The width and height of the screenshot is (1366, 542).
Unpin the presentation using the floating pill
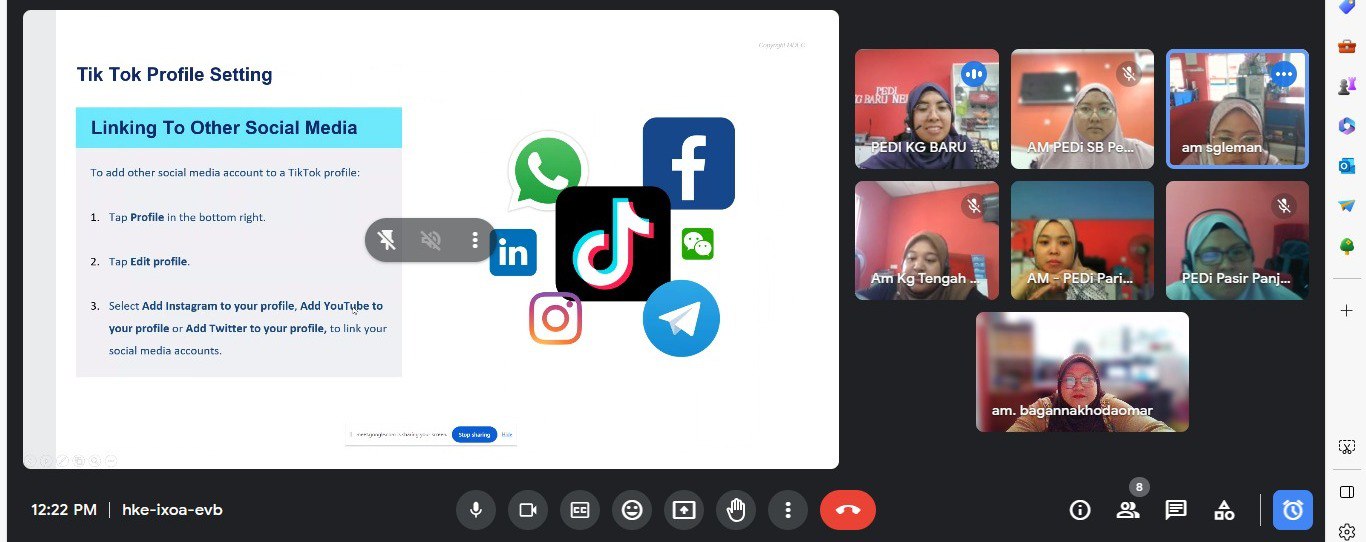[x=387, y=240]
